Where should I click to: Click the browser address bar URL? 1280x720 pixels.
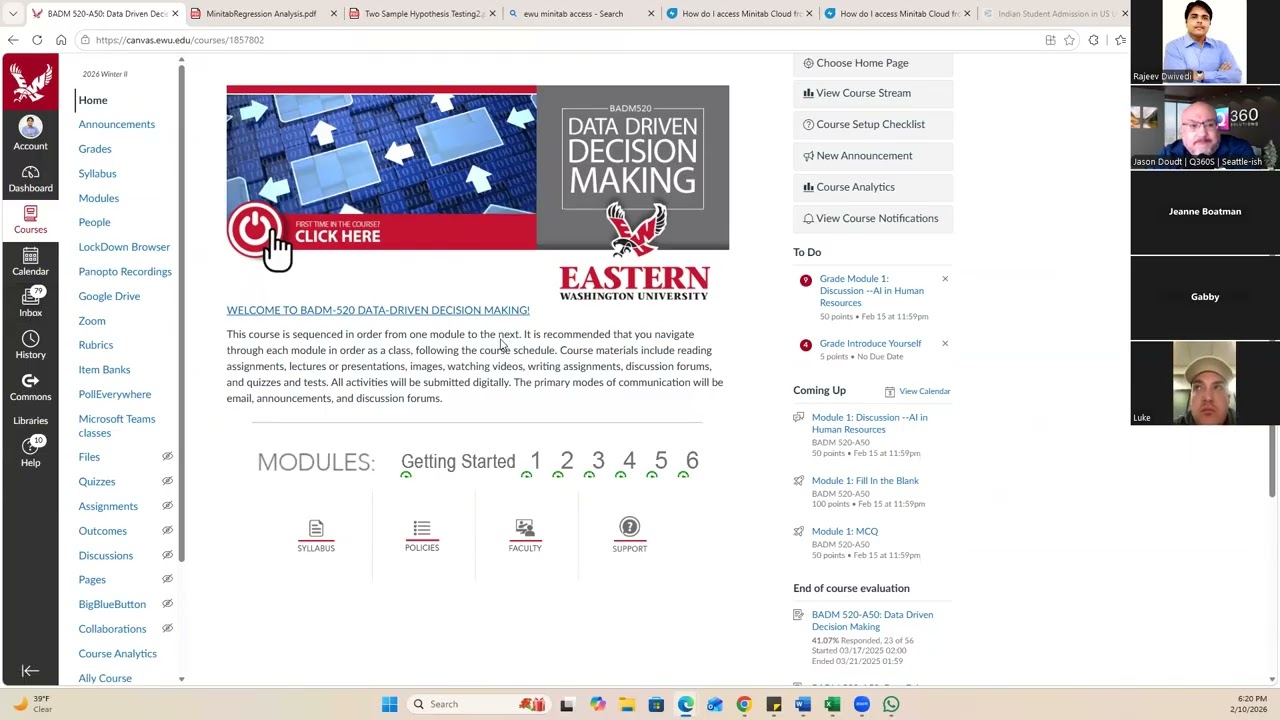180,40
